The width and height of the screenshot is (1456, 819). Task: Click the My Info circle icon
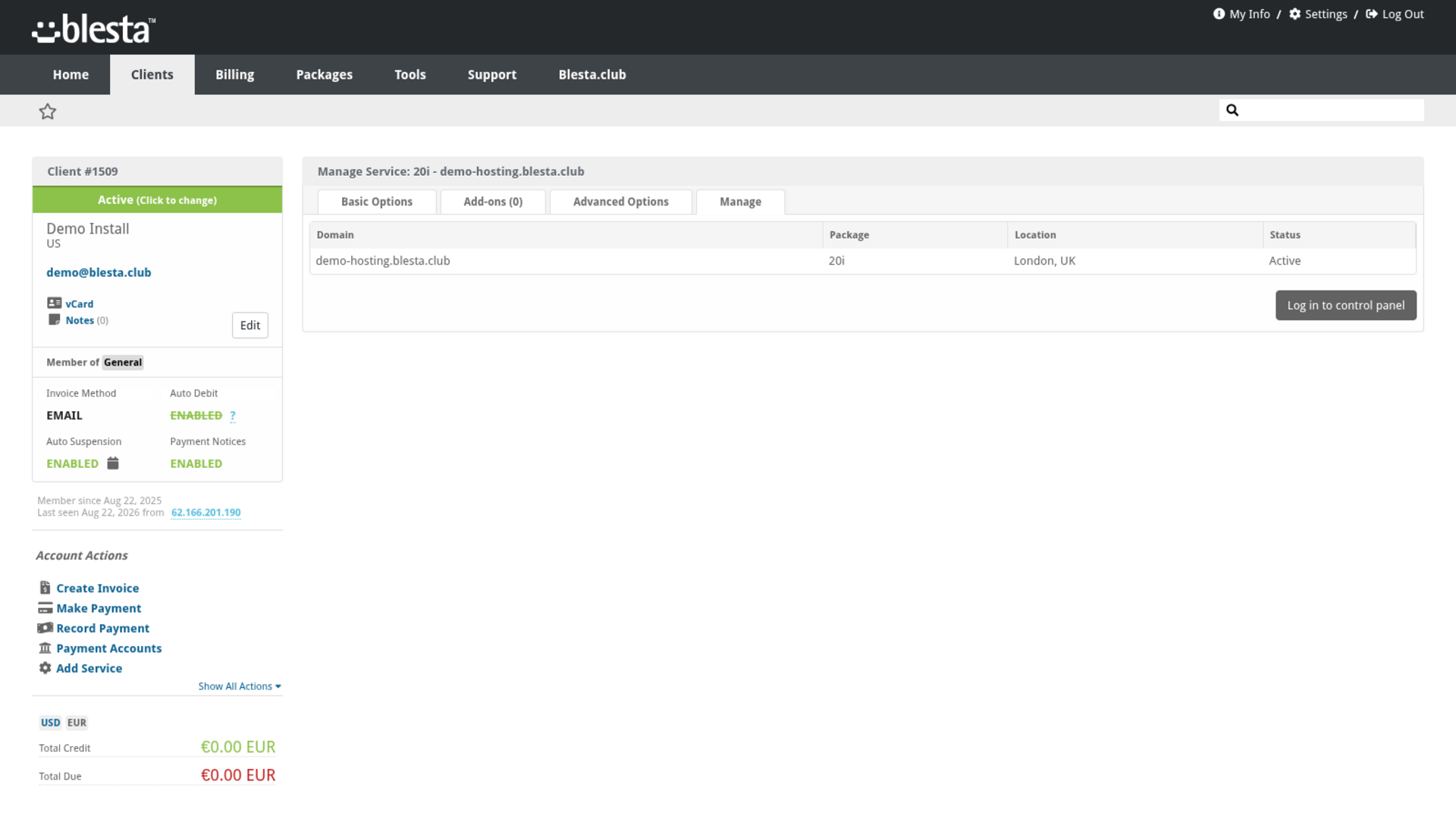click(x=1219, y=14)
